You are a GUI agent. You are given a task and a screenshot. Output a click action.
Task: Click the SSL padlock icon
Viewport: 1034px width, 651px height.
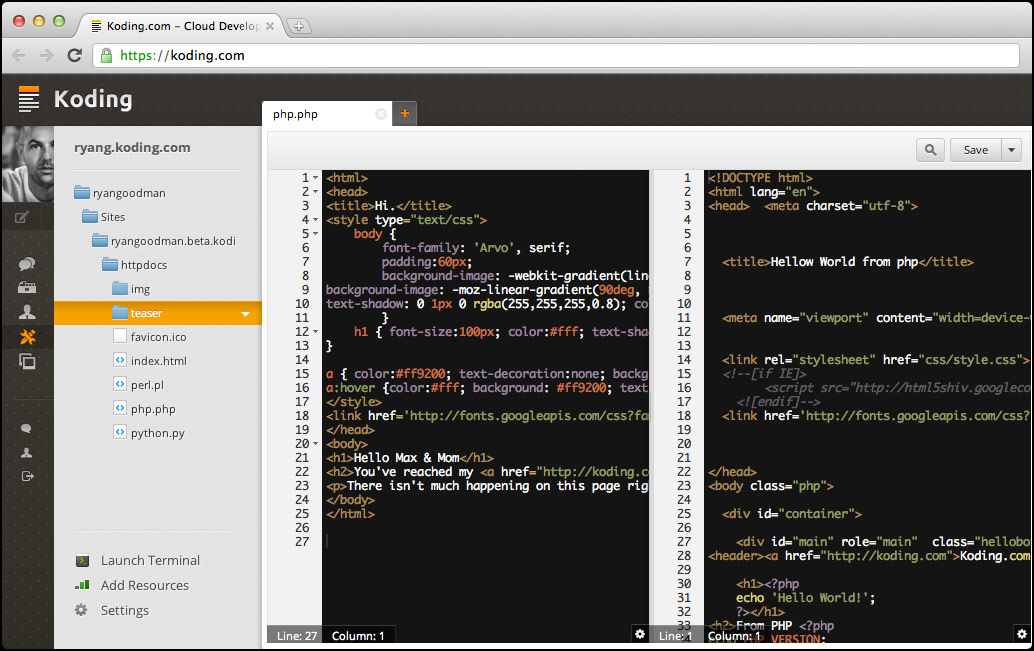pos(106,55)
